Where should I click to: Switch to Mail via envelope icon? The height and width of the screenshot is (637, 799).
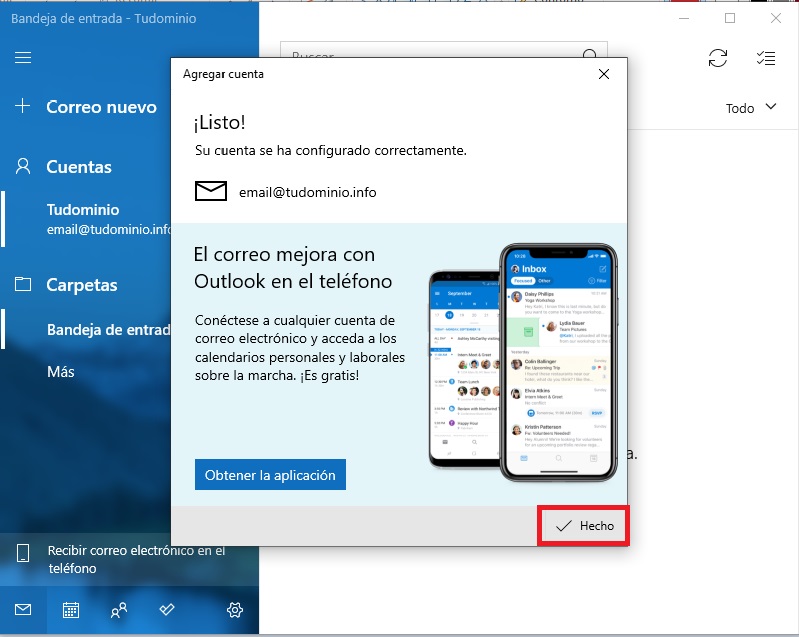(x=23, y=610)
